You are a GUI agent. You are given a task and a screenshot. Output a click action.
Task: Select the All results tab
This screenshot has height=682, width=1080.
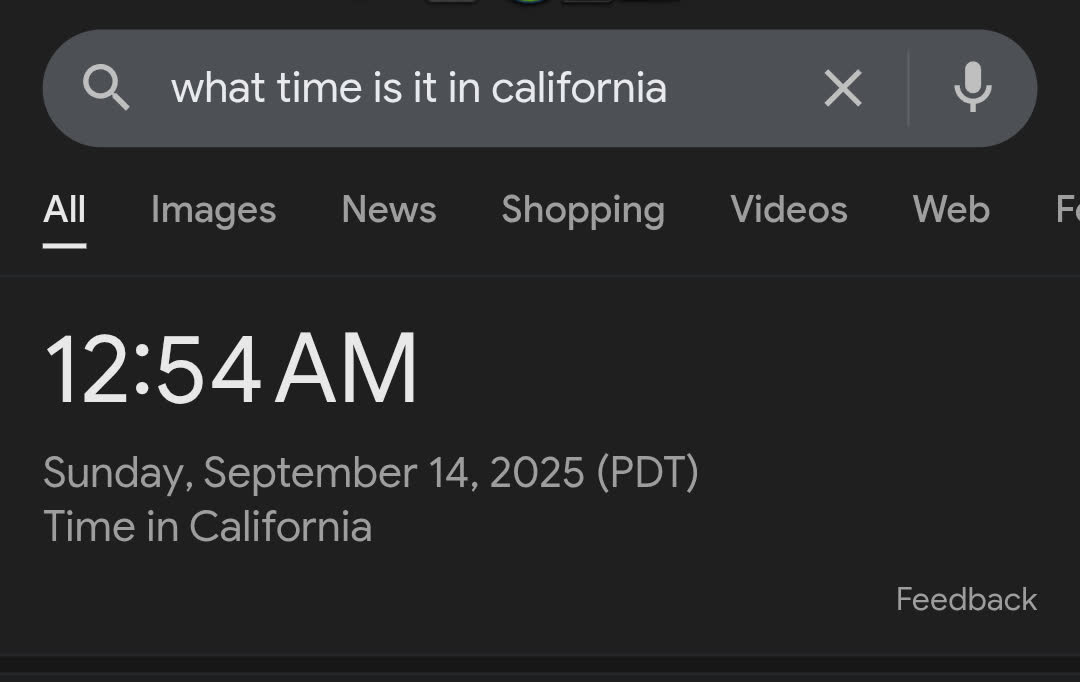(x=64, y=209)
